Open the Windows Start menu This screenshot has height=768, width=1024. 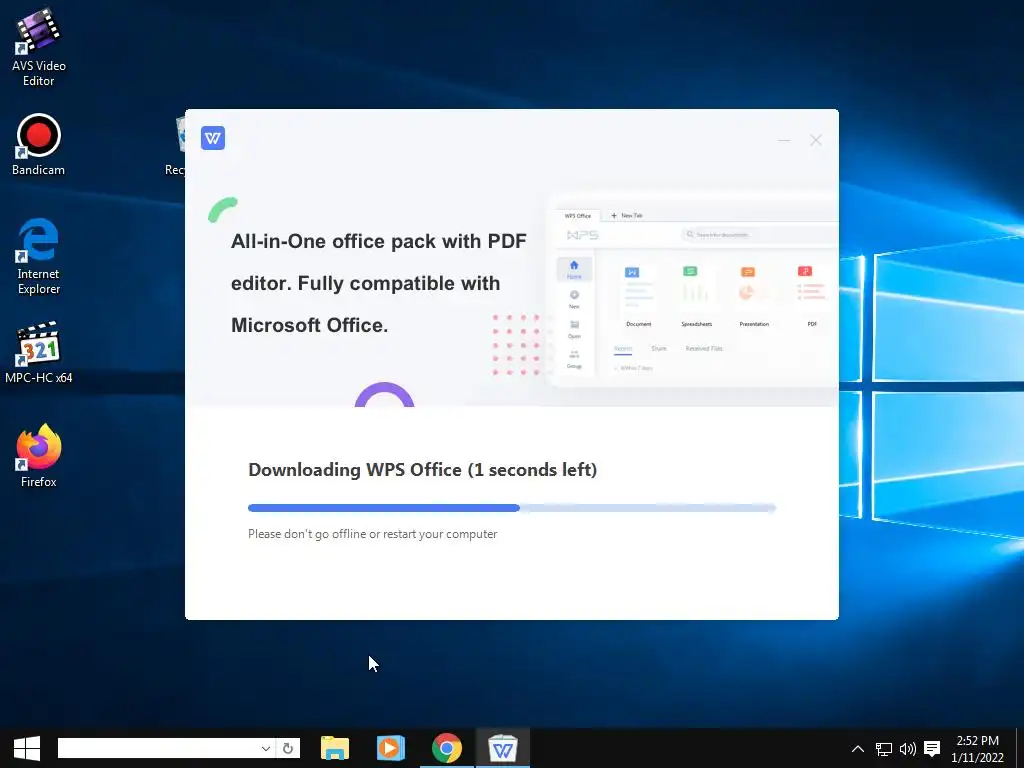27,748
